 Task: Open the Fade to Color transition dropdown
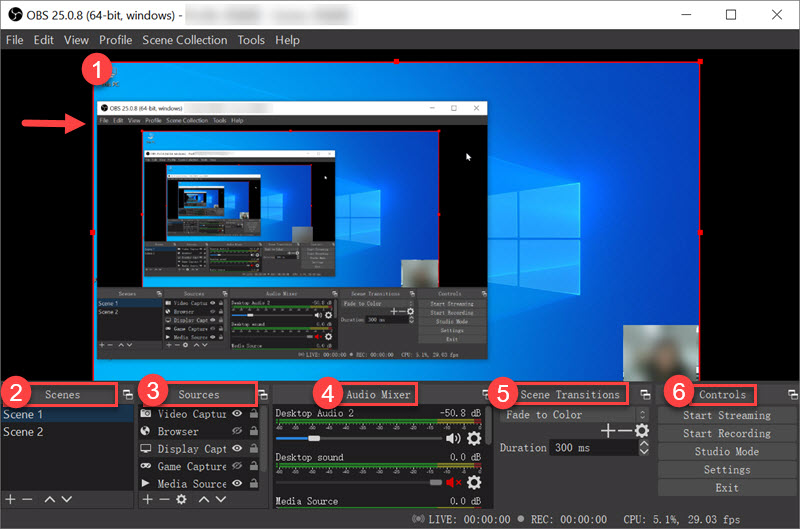[575, 414]
